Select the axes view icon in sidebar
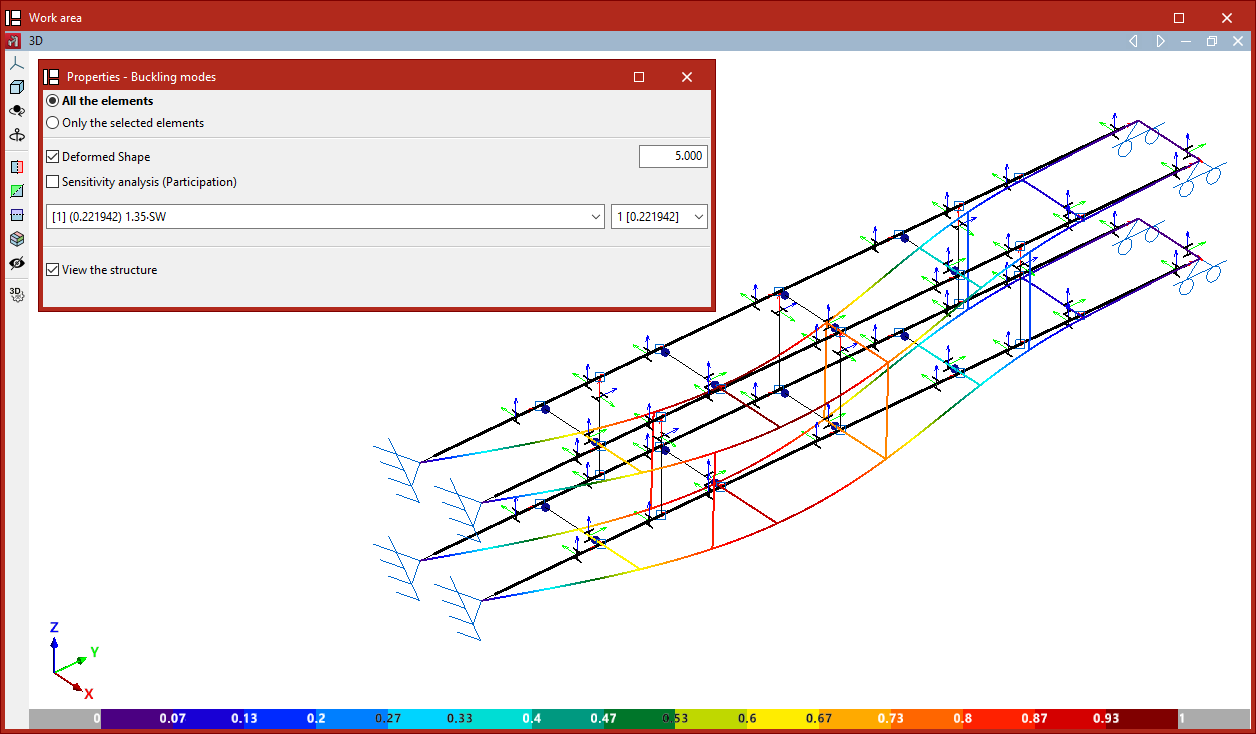1256x734 pixels. [x=16, y=63]
